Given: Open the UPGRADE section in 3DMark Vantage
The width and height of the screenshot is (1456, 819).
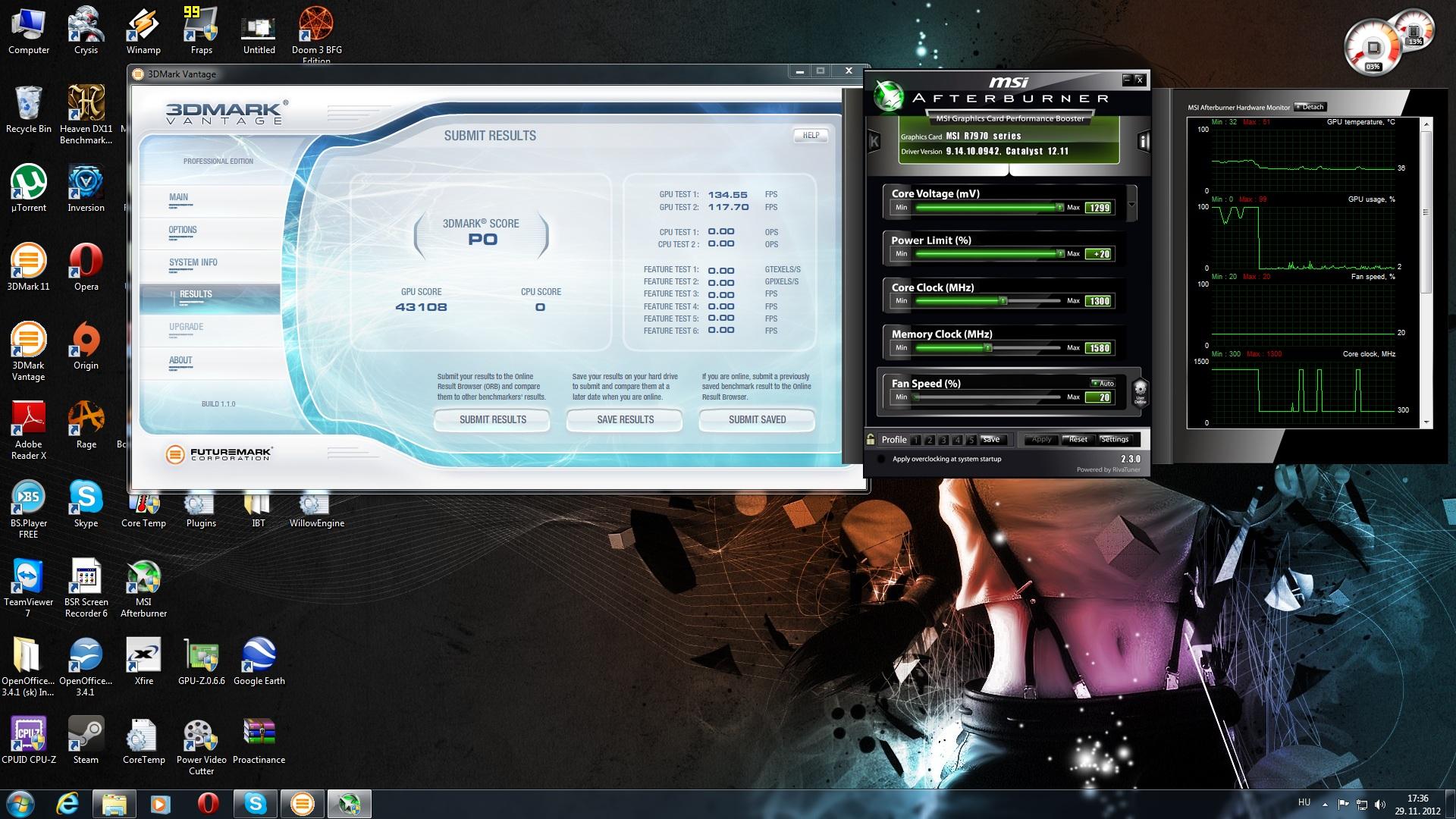Looking at the screenshot, I should tap(209, 331).
